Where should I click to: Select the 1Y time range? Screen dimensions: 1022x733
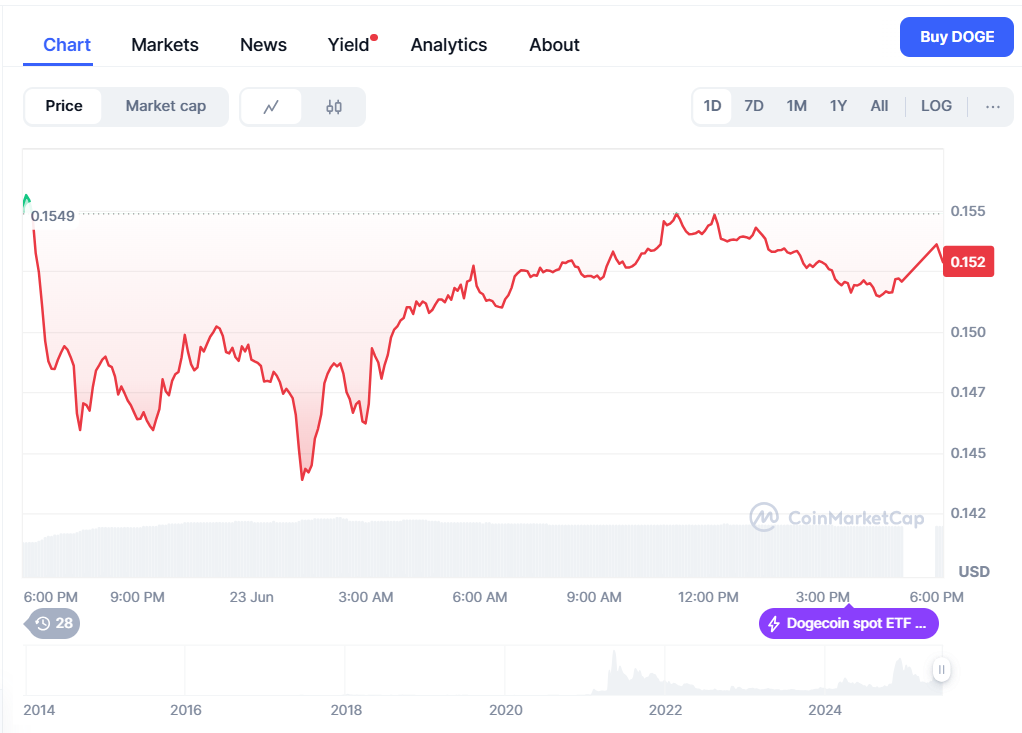pyautogui.click(x=838, y=106)
